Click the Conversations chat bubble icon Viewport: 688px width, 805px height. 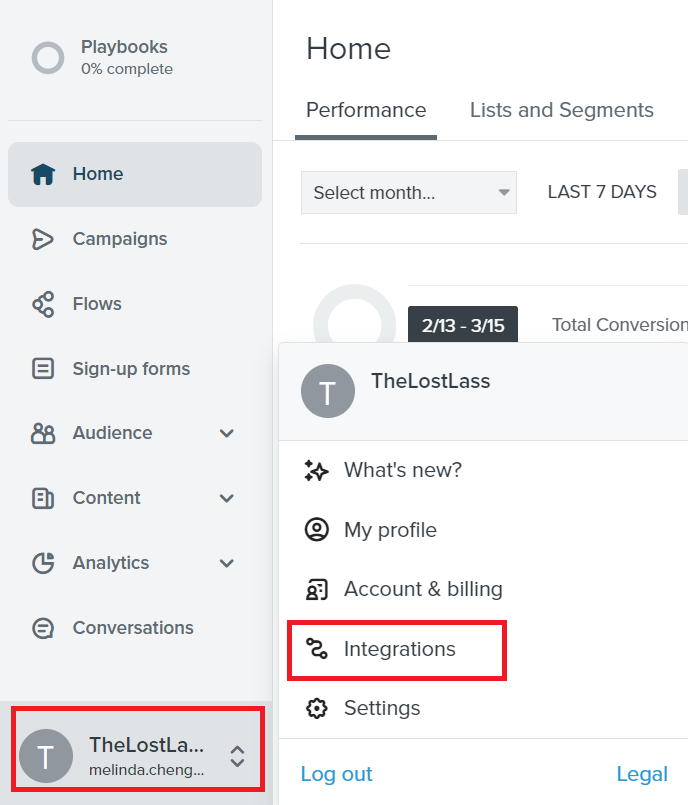(x=43, y=628)
